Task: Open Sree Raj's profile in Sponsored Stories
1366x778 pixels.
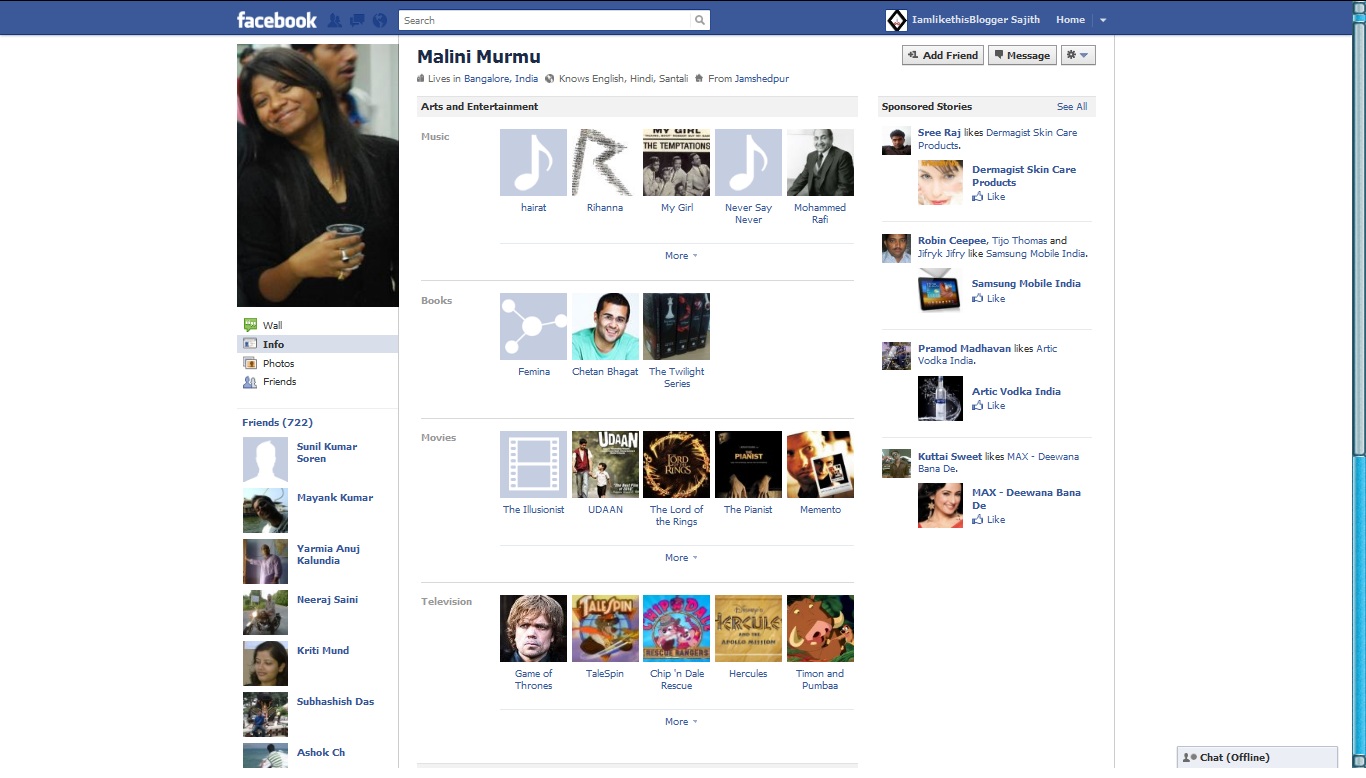Action: point(939,133)
